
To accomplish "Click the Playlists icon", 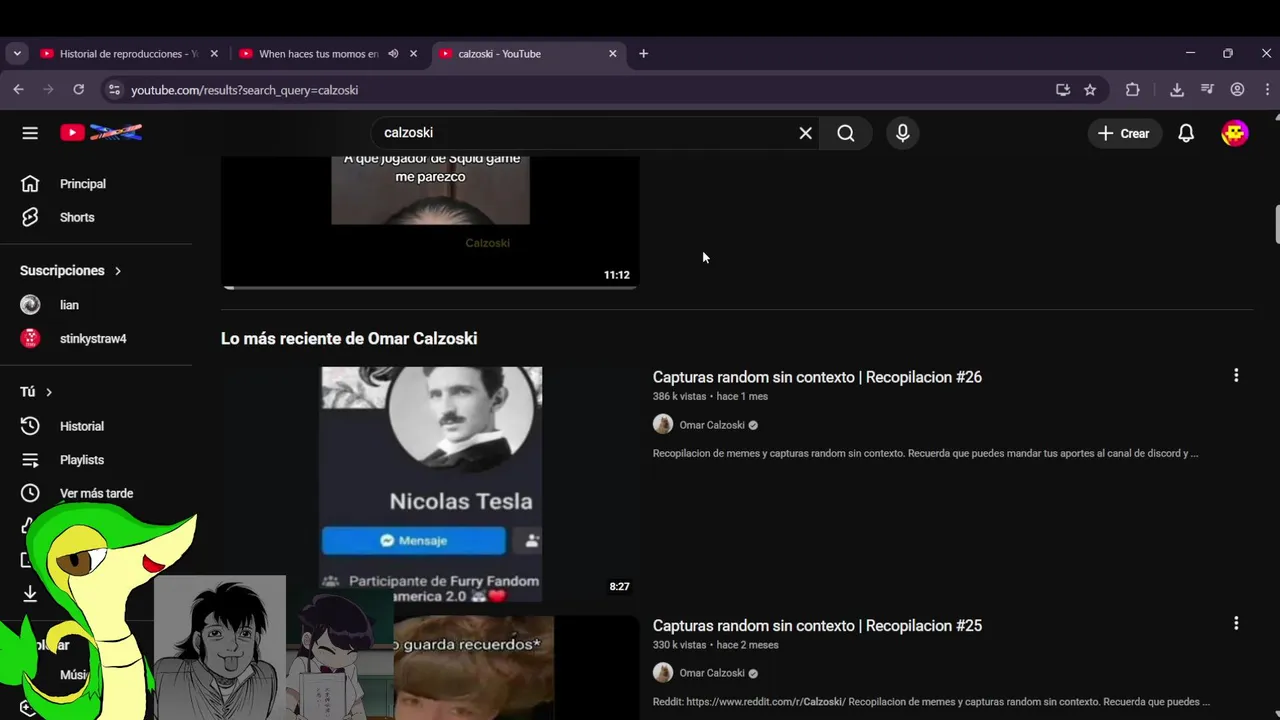I will [30, 460].
